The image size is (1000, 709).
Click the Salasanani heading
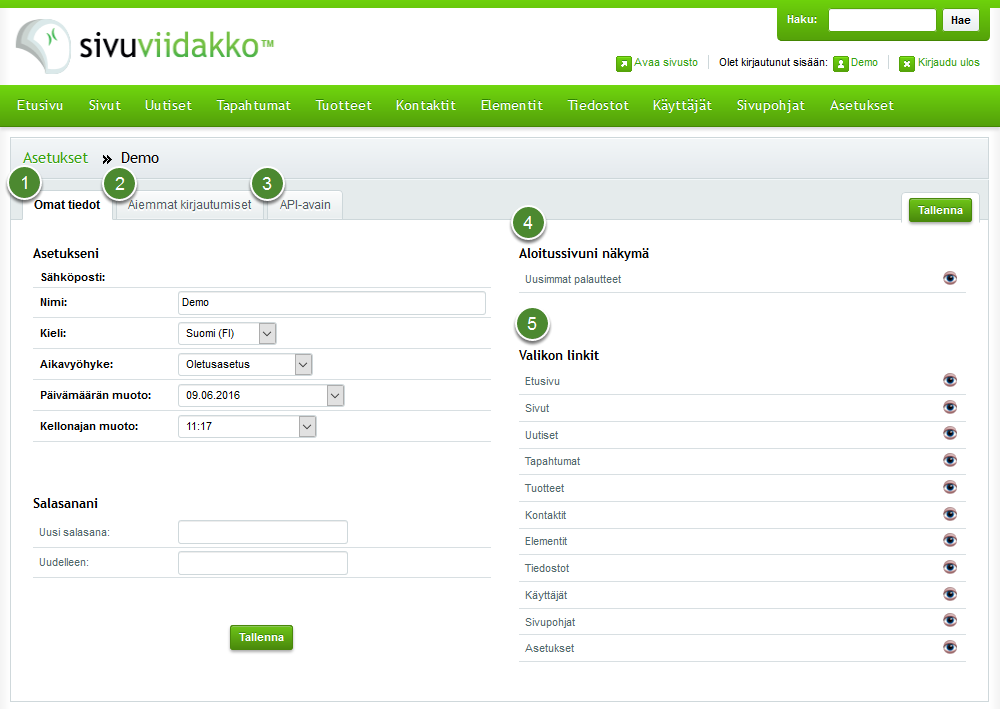(x=65, y=503)
